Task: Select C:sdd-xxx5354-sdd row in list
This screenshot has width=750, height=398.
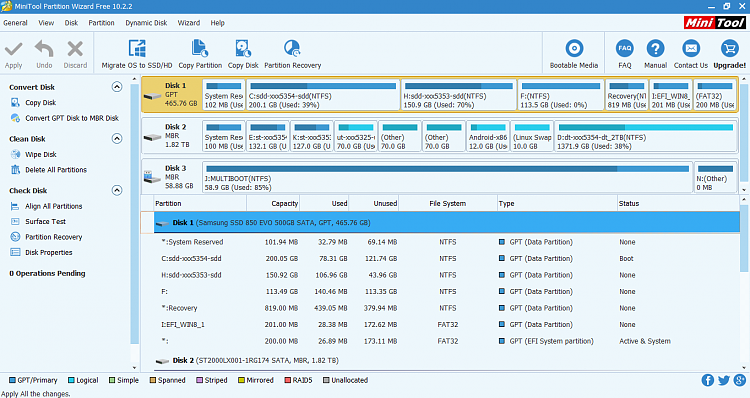Action: point(446,258)
